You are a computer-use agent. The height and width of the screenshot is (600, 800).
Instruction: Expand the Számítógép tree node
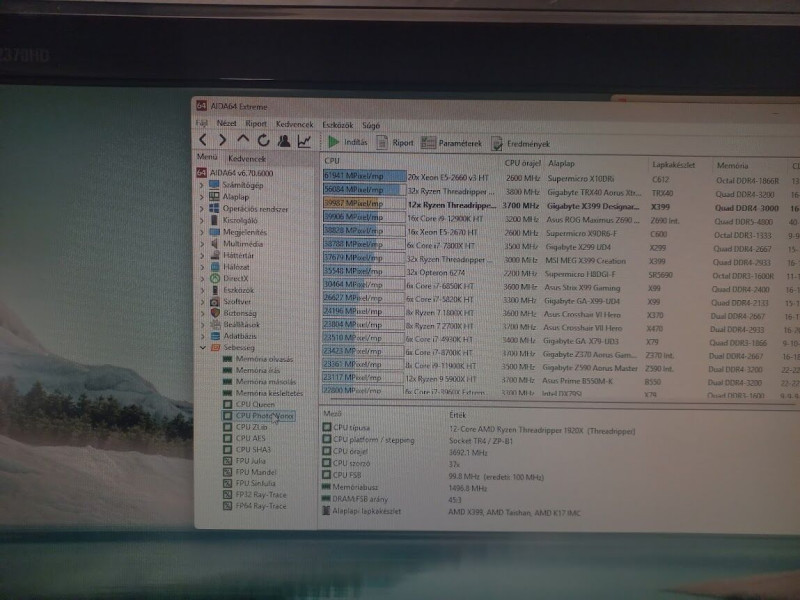202,185
